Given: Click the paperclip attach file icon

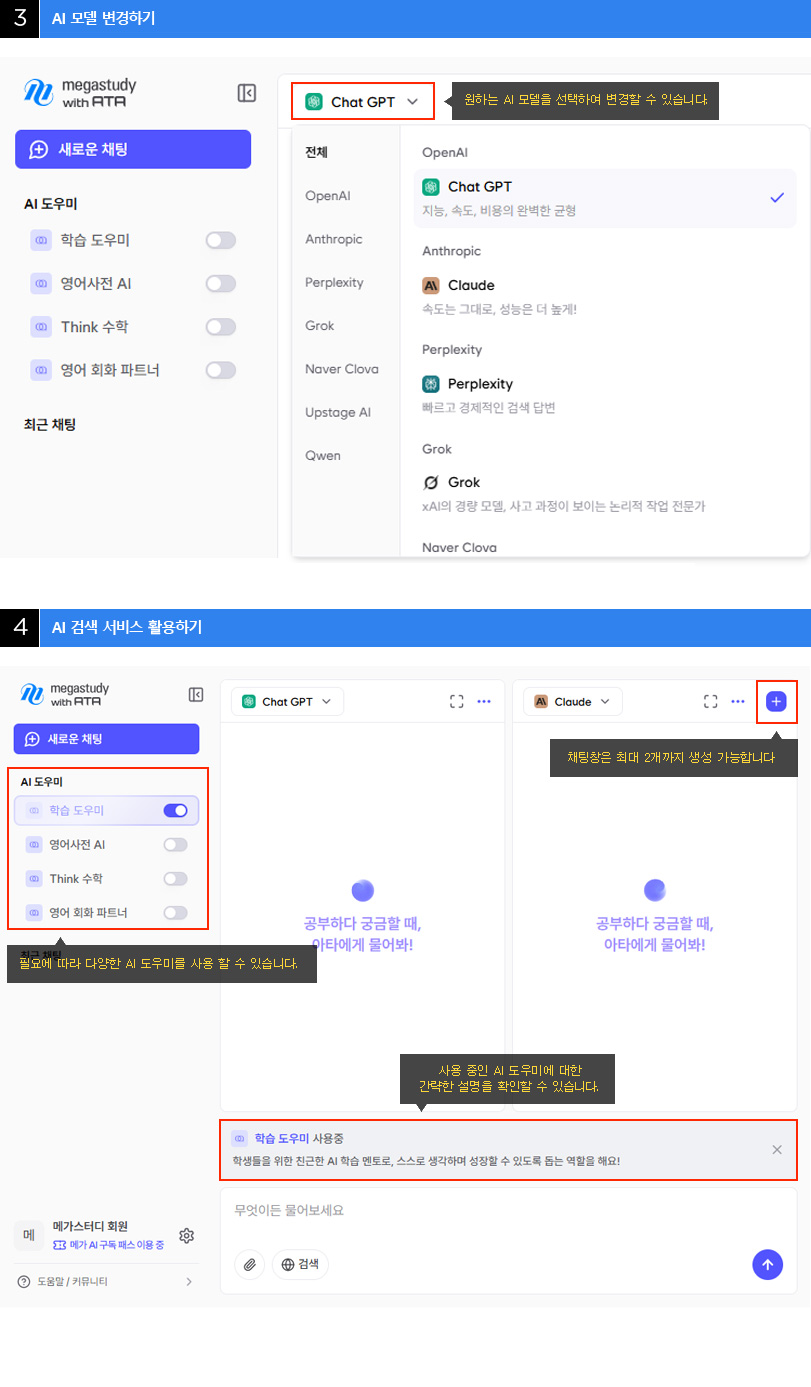Looking at the screenshot, I should (x=250, y=1264).
